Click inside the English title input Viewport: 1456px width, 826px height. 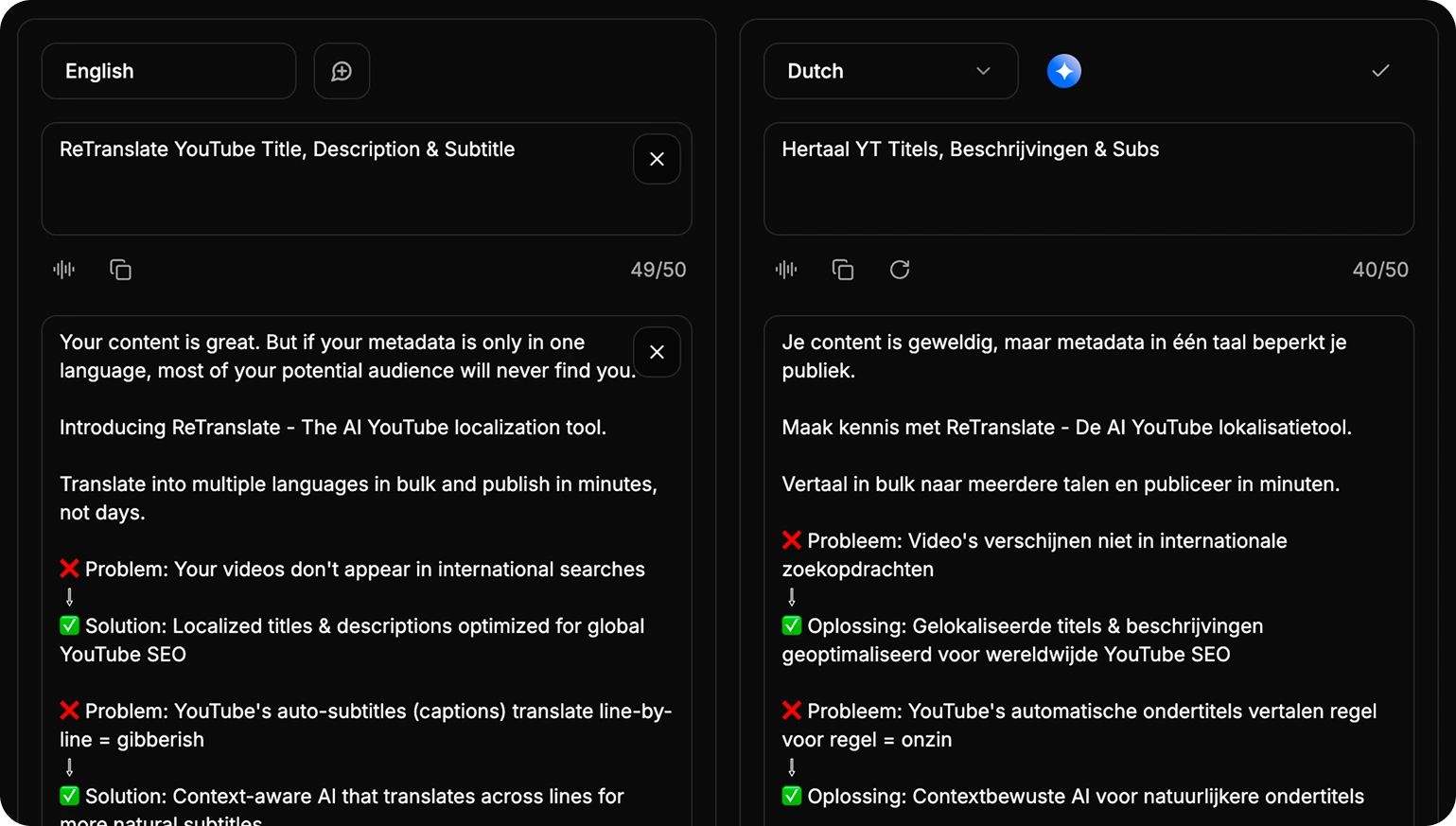(x=331, y=178)
